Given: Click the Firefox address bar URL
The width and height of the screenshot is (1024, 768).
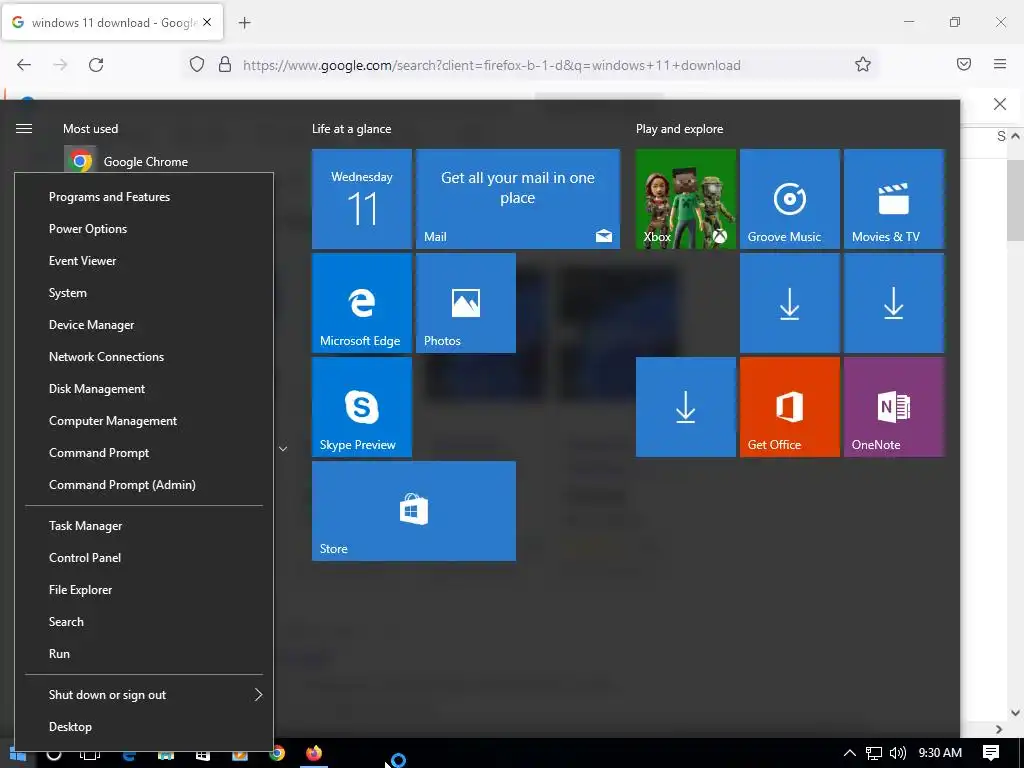Looking at the screenshot, I should coord(492,65).
